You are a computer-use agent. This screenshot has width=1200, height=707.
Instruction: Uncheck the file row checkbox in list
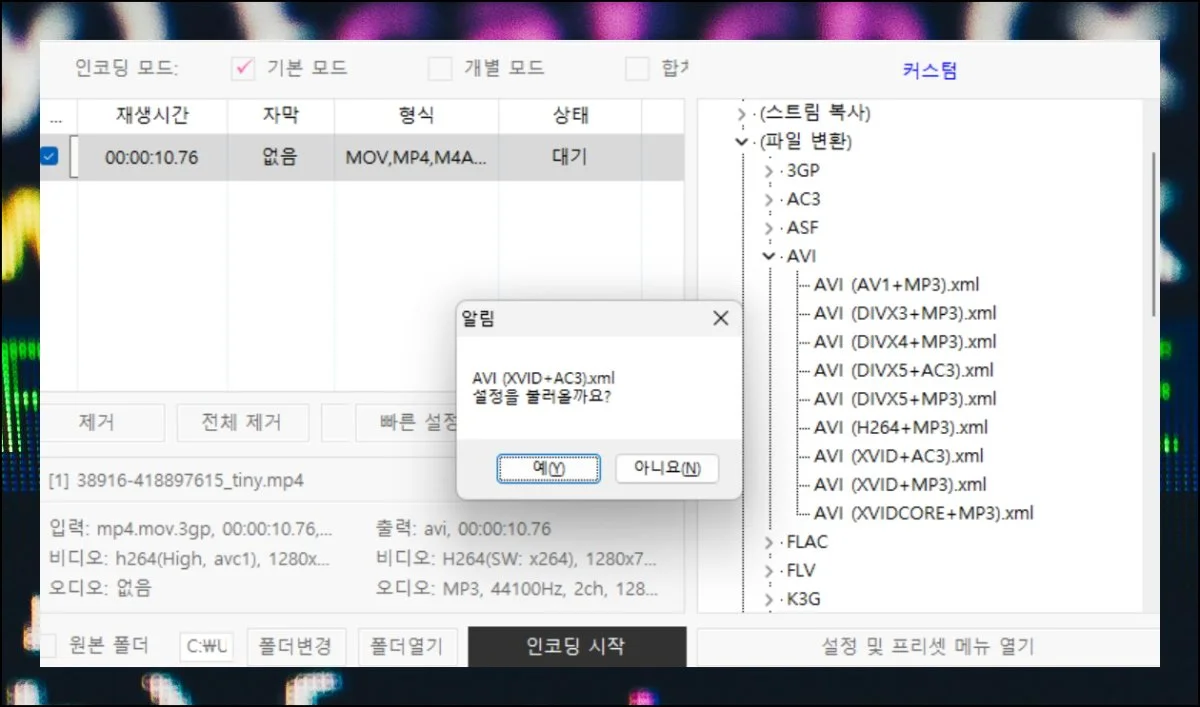click(49, 157)
